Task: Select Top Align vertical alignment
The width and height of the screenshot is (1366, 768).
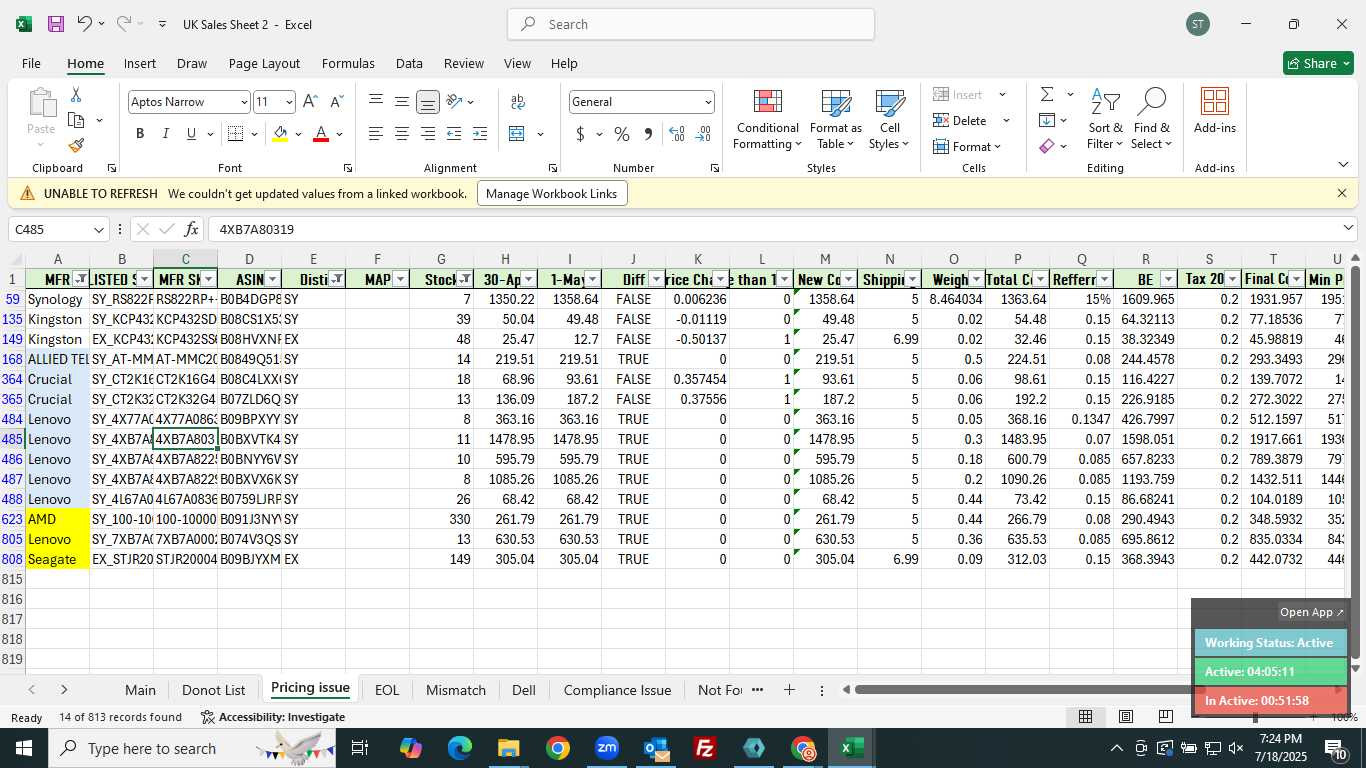Action: [x=376, y=102]
